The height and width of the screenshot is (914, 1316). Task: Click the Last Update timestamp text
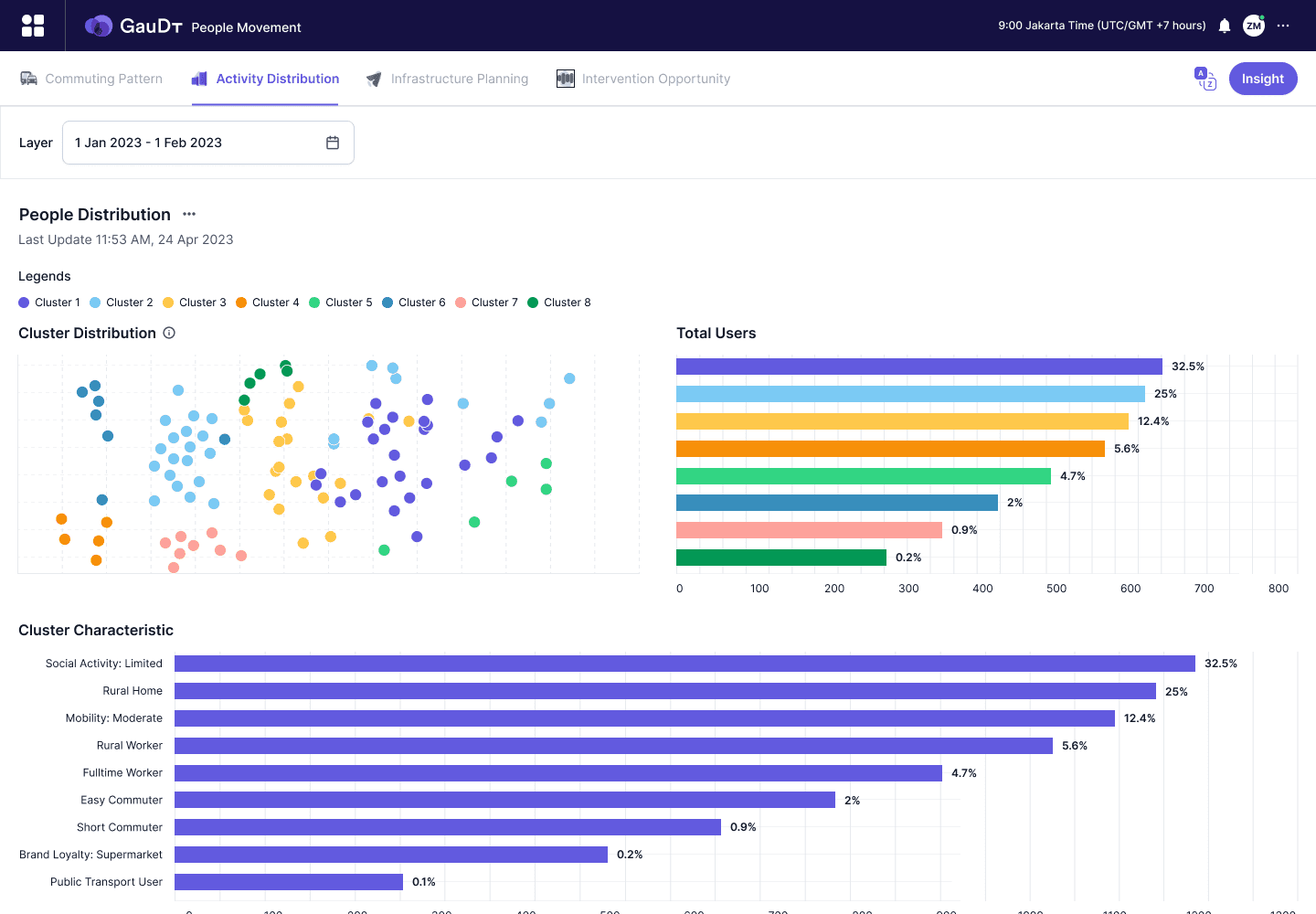point(126,239)
